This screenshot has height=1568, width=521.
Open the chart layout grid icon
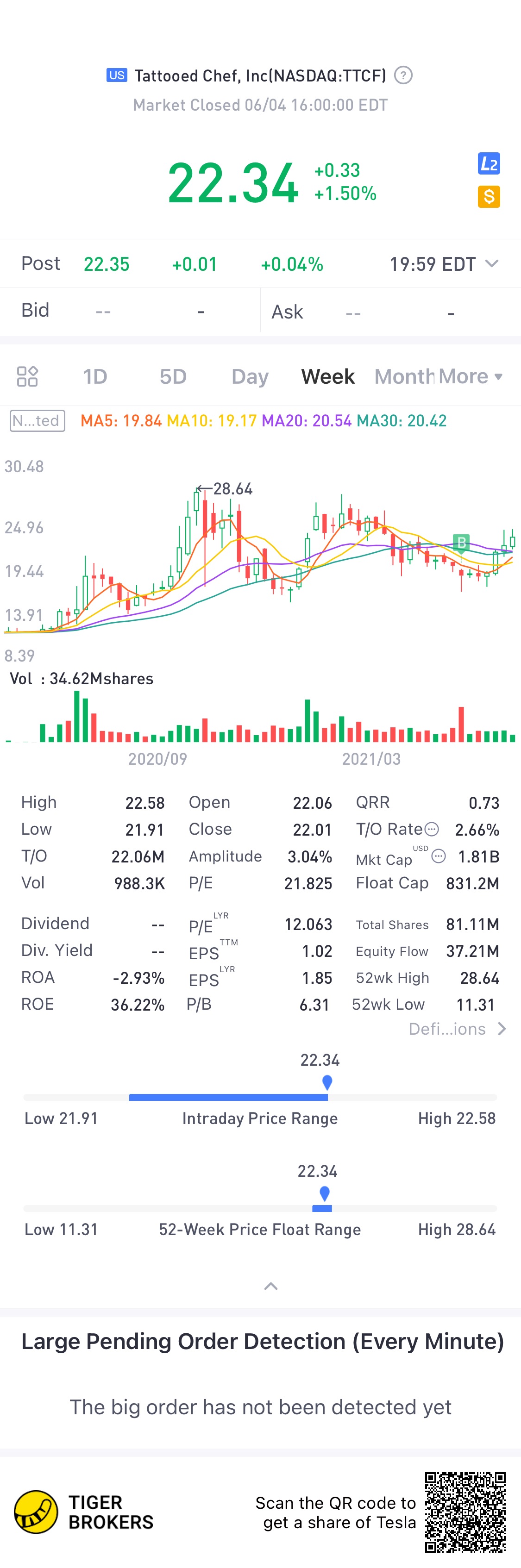click(27, 376)
